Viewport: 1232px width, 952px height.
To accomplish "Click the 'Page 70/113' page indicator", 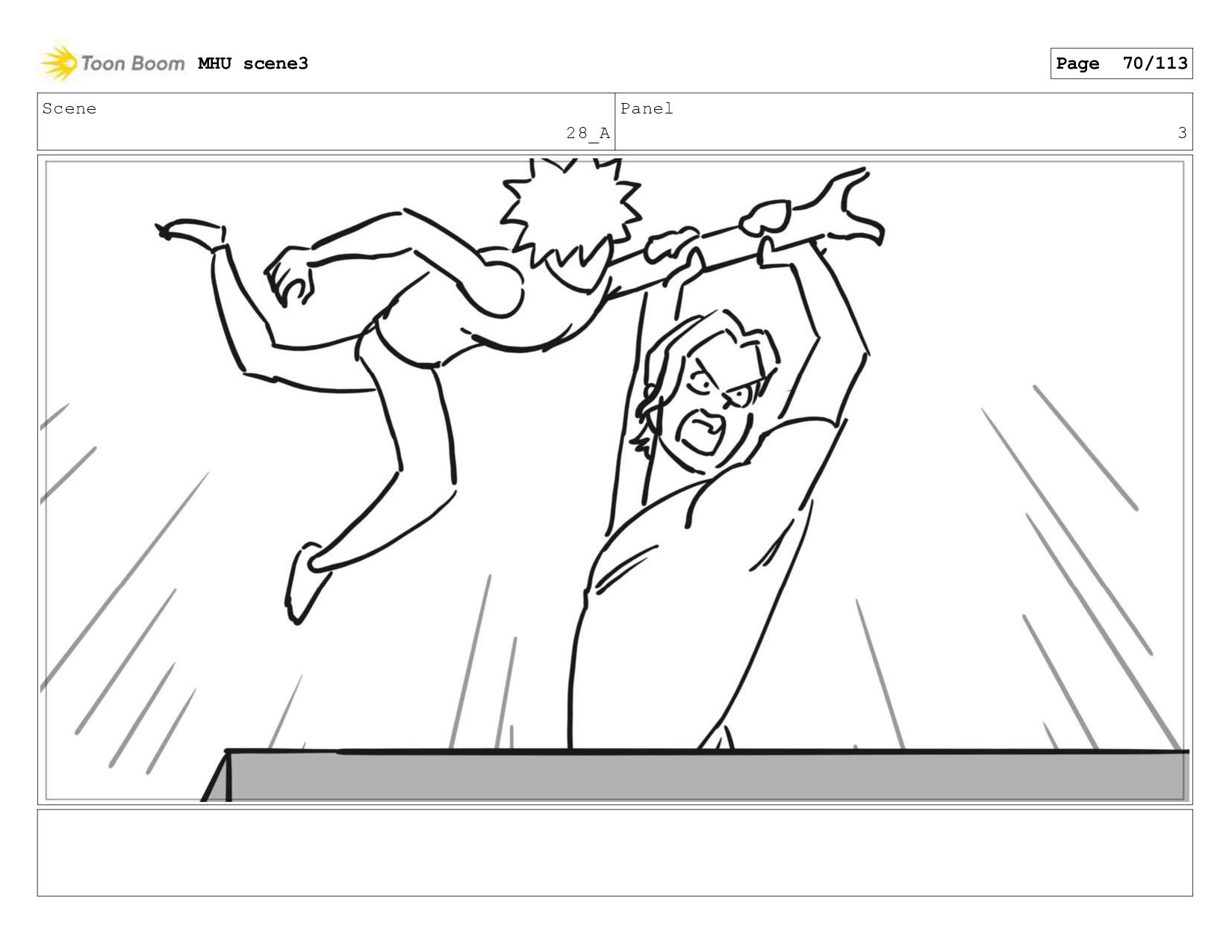I will point(1121,63).
